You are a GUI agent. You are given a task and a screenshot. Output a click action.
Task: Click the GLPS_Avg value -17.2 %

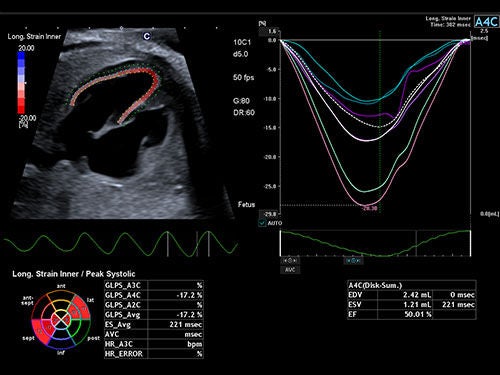pyautogui.click(x=189, y=315)
